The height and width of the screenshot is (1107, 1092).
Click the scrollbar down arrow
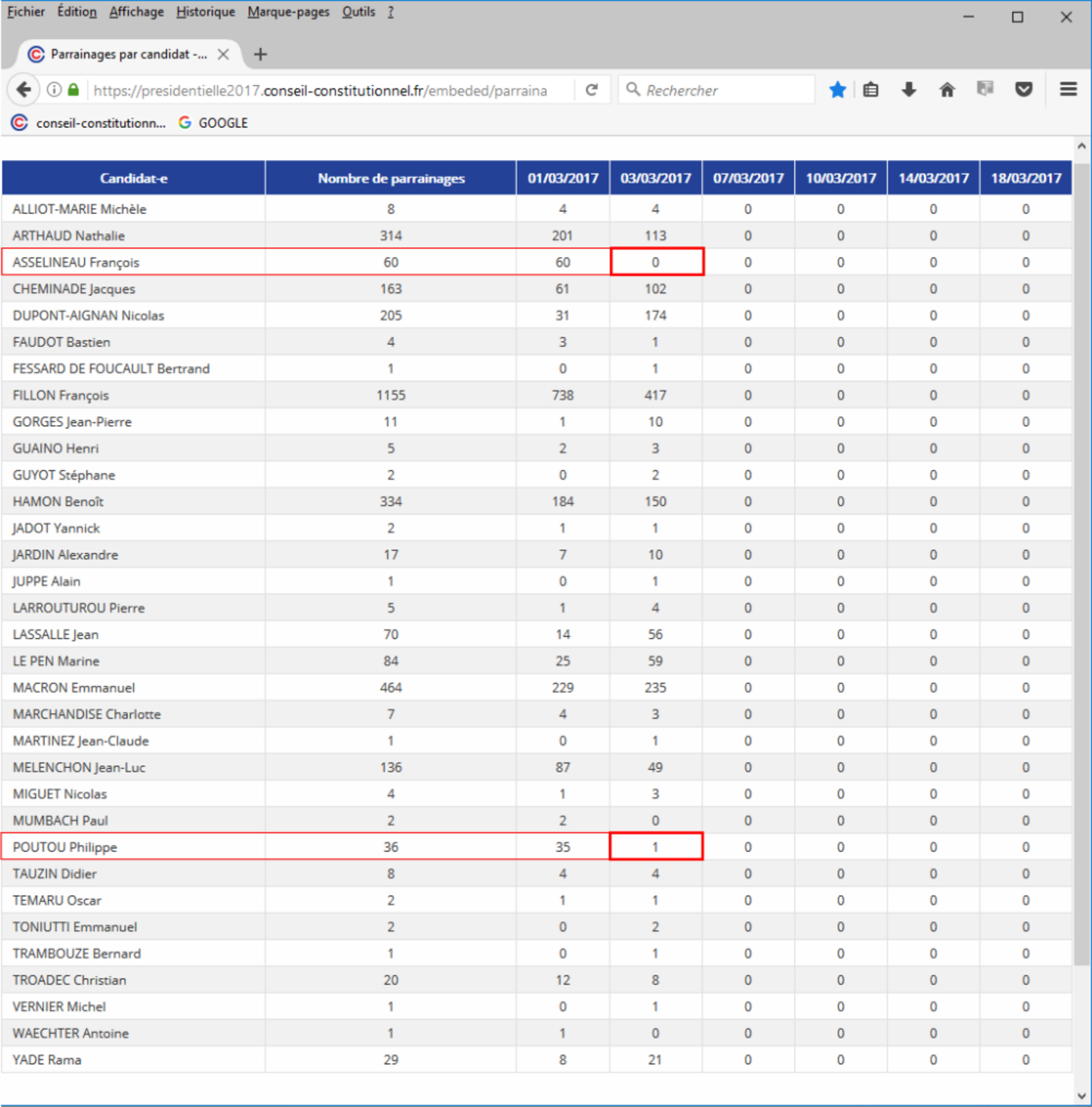1081,1096
